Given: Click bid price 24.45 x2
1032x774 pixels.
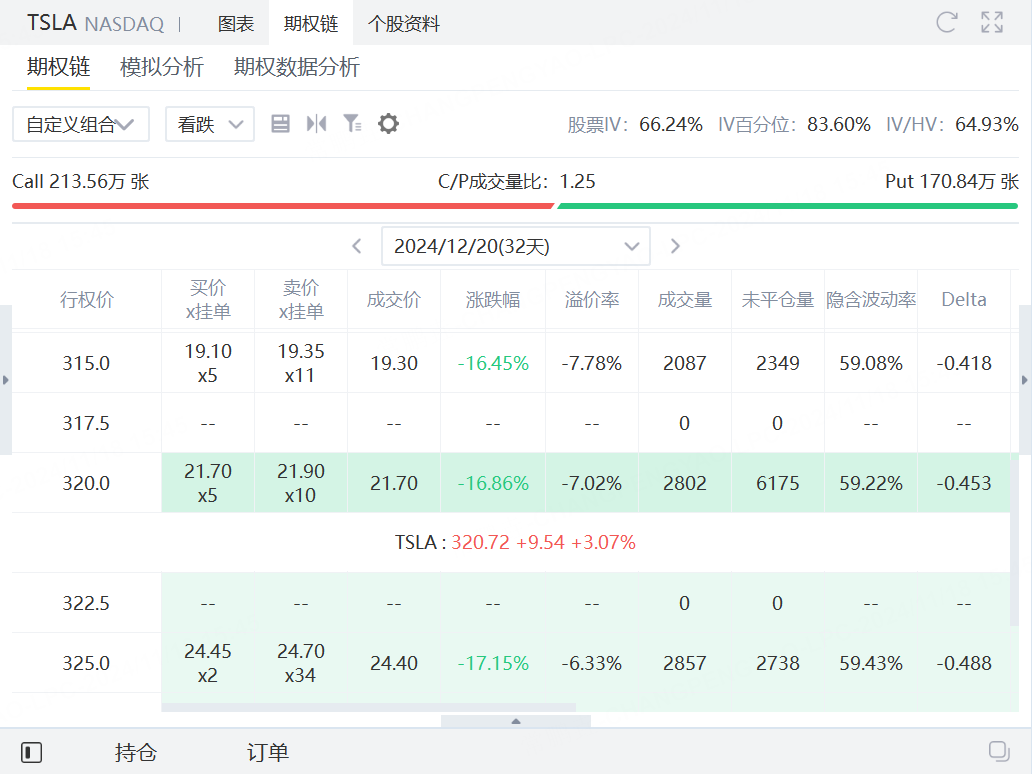Looking at the screenshot, I should click(208, 663).
